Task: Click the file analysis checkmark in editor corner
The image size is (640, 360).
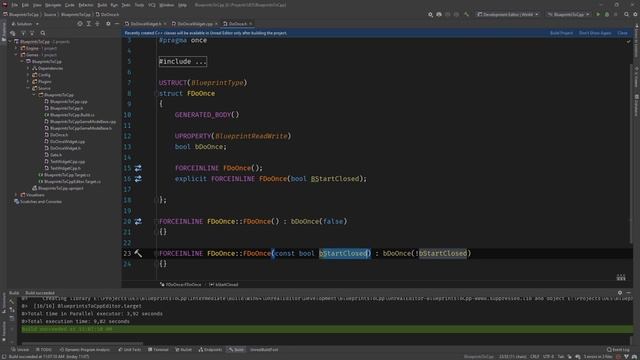Action: (x=628, y=42)
